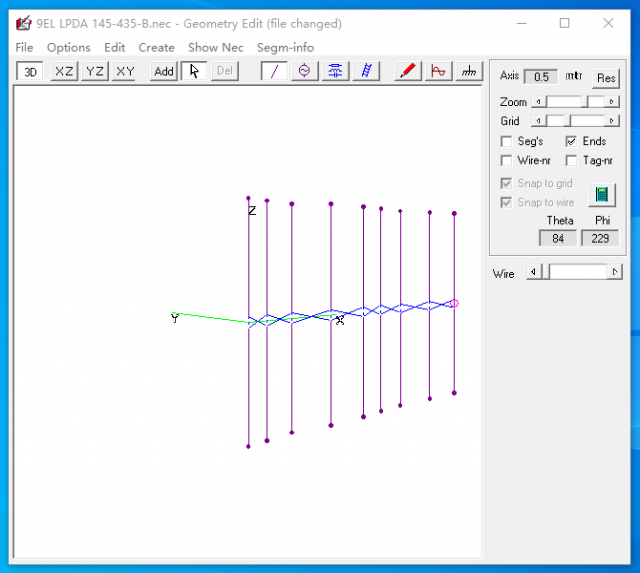Image resolution: width=640 pixels, height=573 pixels.
Task: Toggle the Snap to wire checkbox
Action: pyautogui.click(x=506, y=202)
